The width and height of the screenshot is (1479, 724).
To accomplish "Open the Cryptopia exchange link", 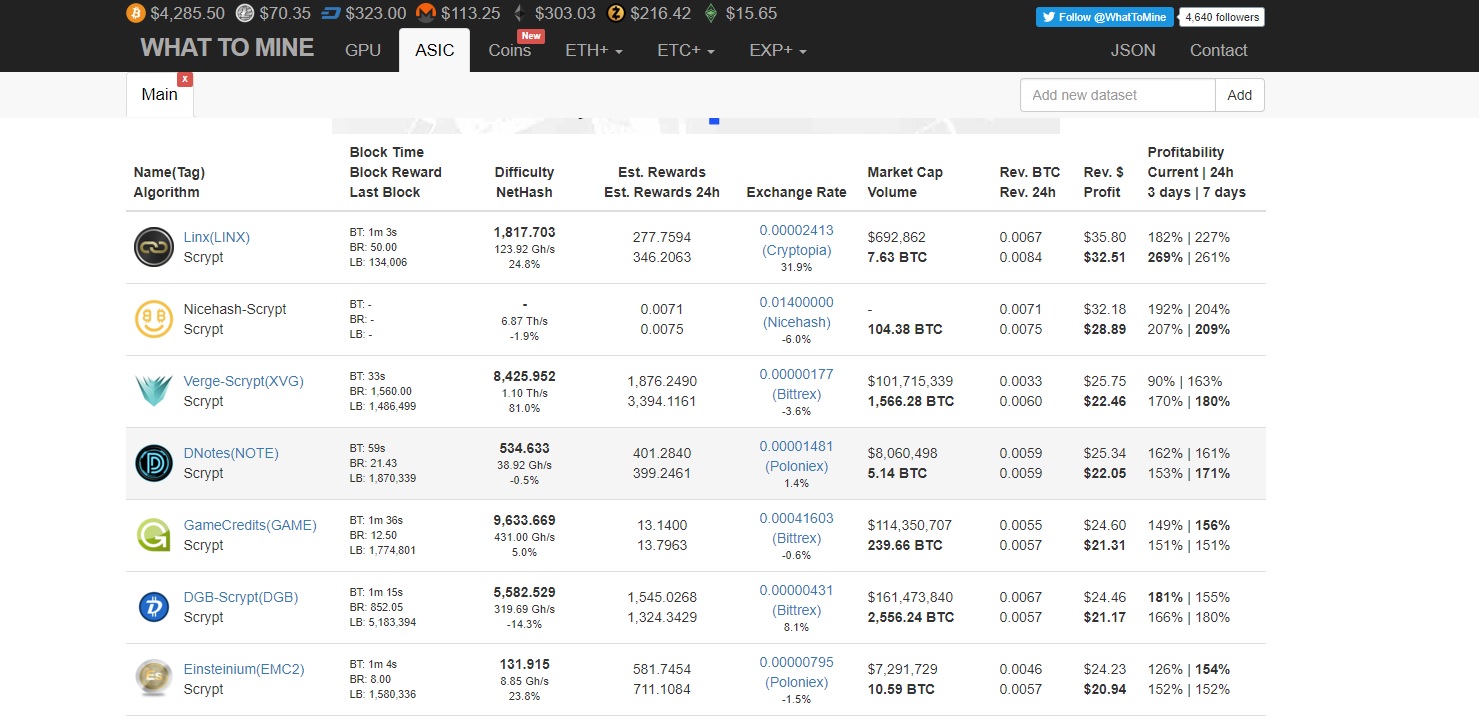I will pyautogui.click(x=796, y=250).
